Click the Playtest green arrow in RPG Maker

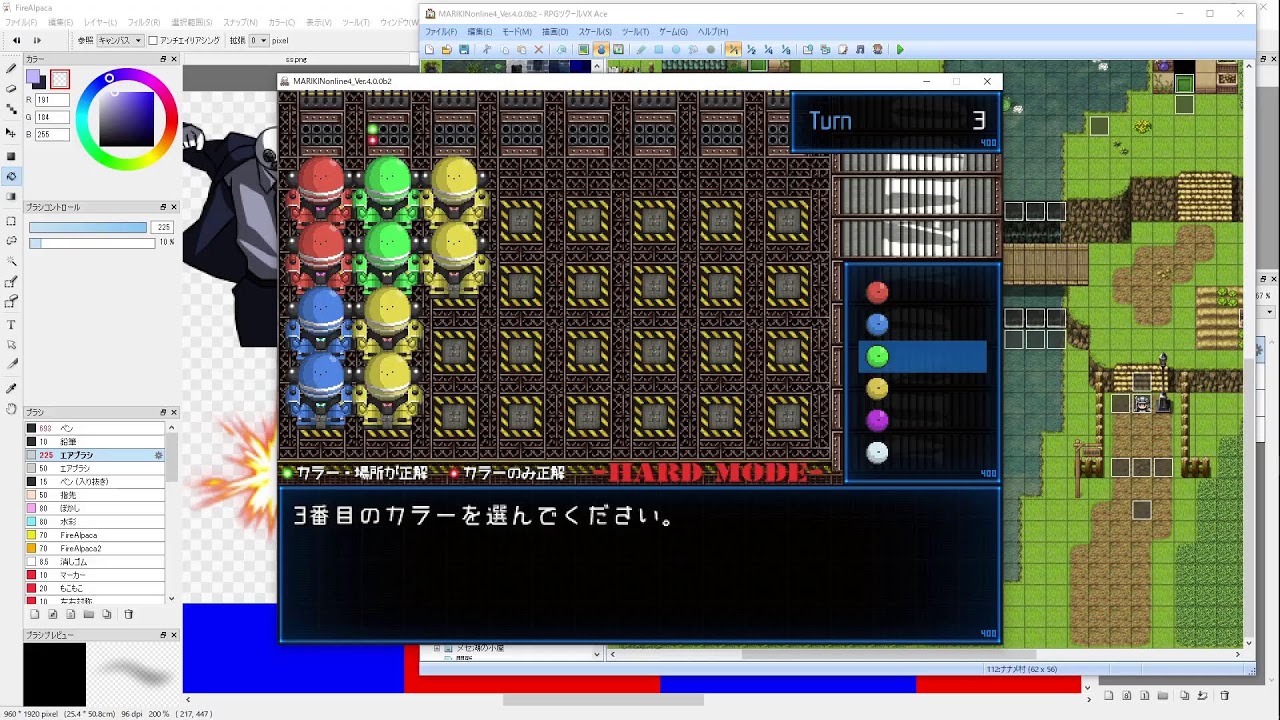pyautogui.click(x=900, y=49)
